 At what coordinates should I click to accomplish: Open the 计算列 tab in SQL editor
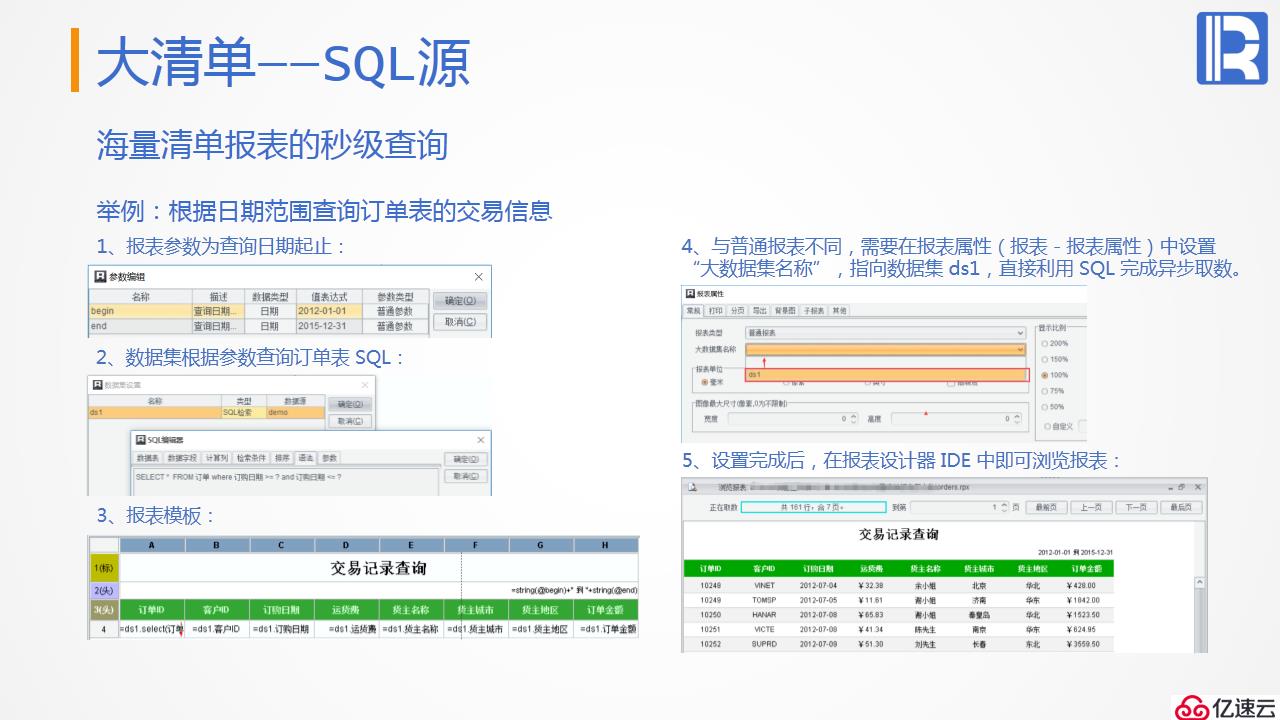(x=217, y=458)
